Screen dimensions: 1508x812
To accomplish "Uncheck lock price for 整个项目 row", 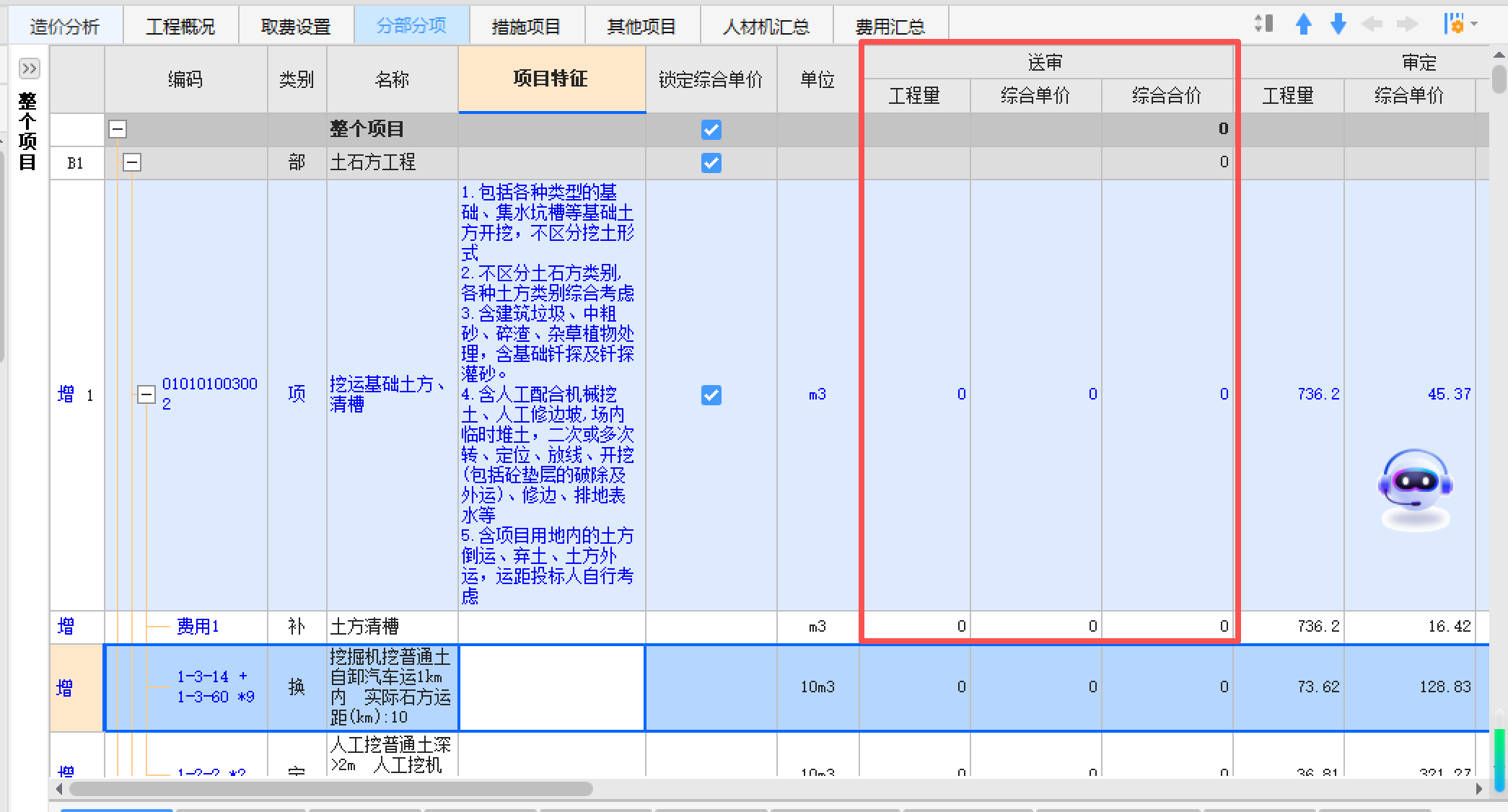I will pos(711,130).
